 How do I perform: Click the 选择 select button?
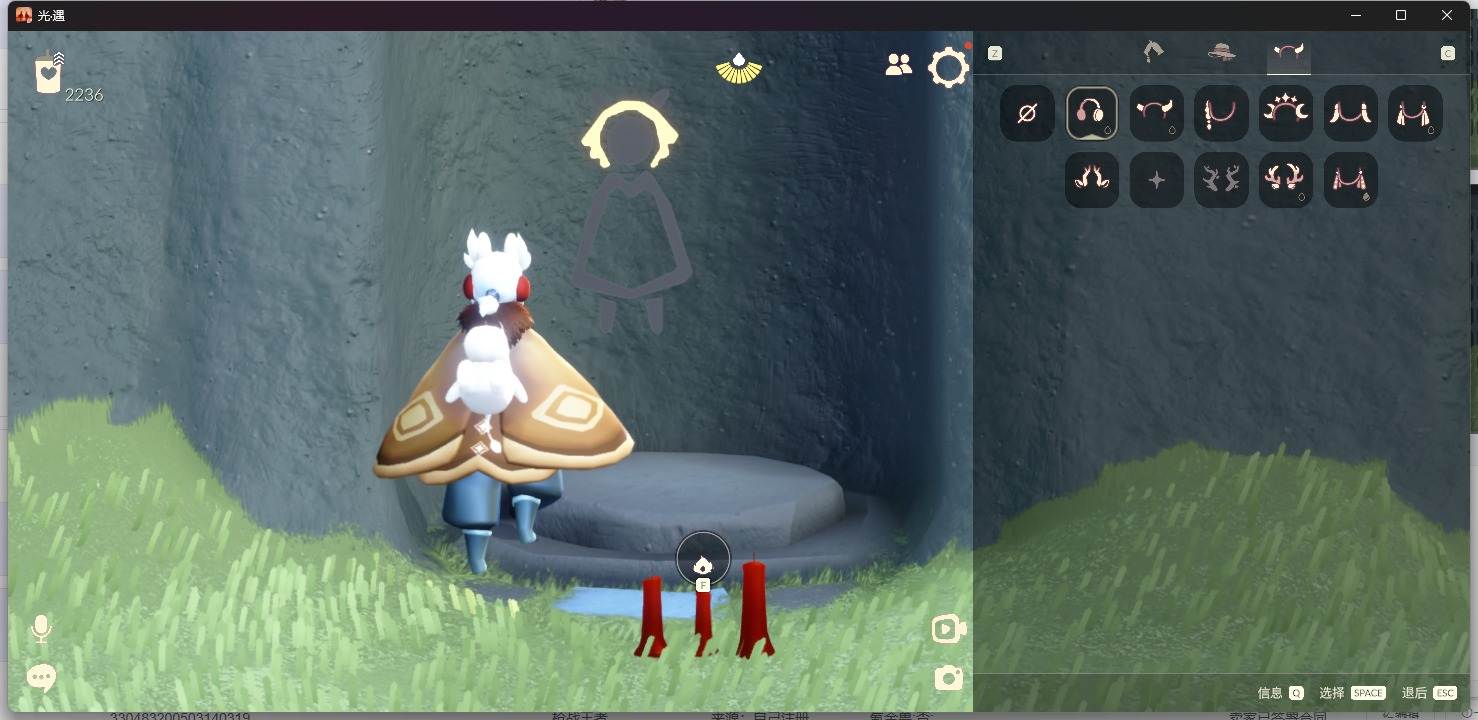pos(1352,693)
